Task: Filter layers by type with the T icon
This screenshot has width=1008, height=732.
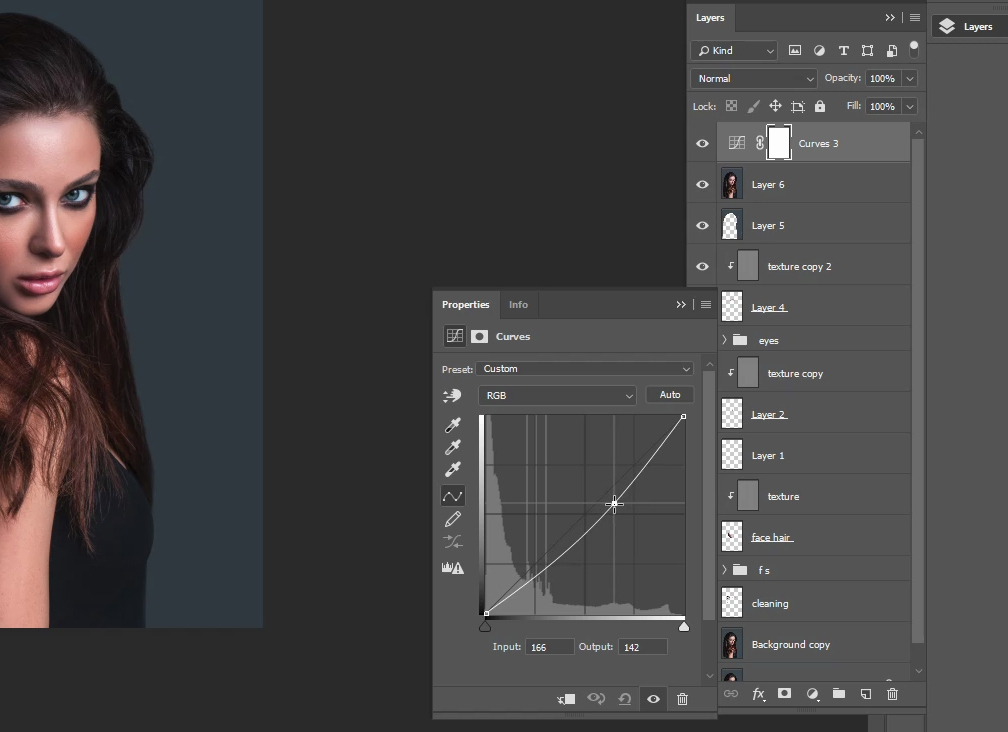Action: tap(843, 50)
